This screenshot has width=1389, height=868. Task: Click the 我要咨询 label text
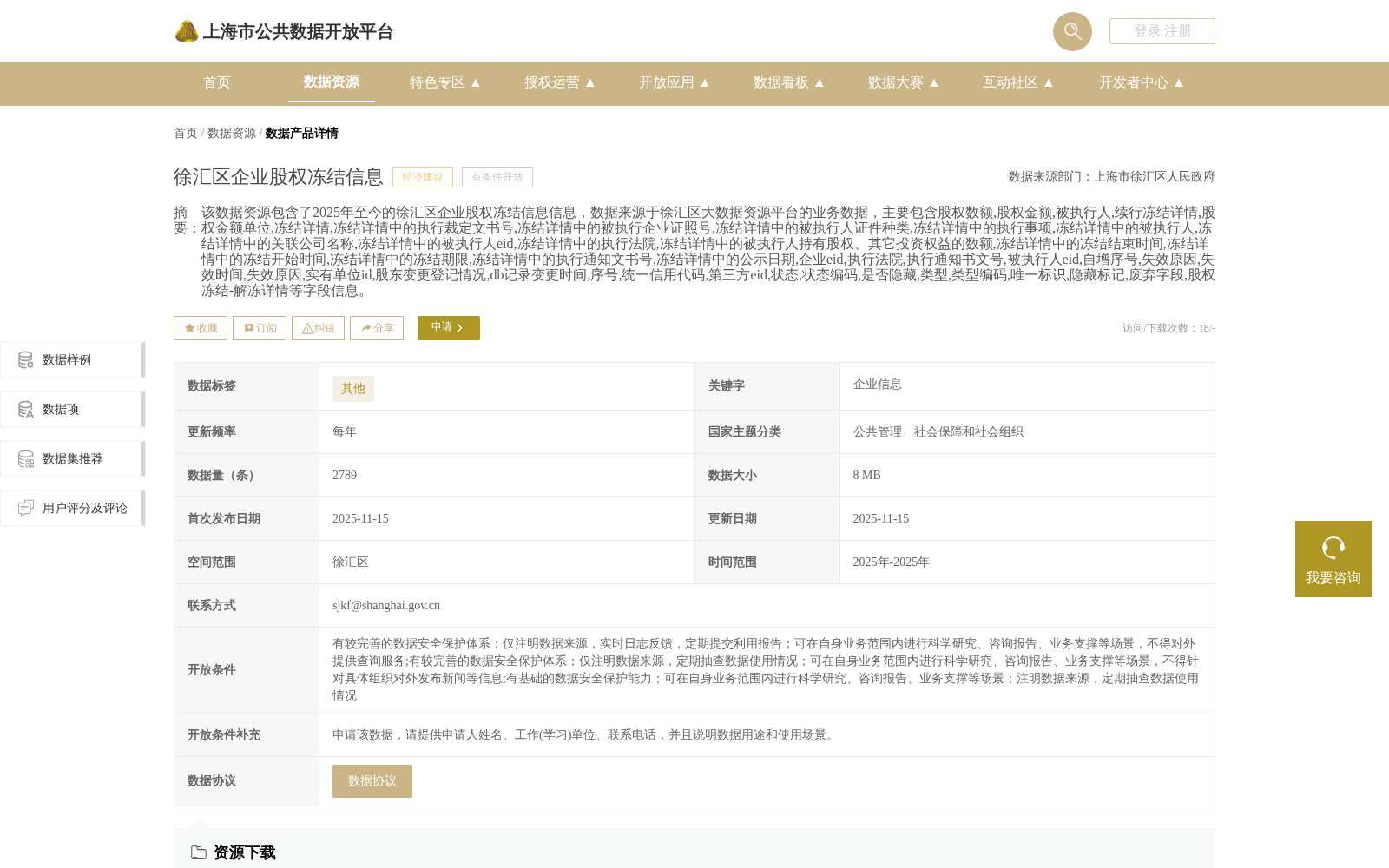[1333, 578]
